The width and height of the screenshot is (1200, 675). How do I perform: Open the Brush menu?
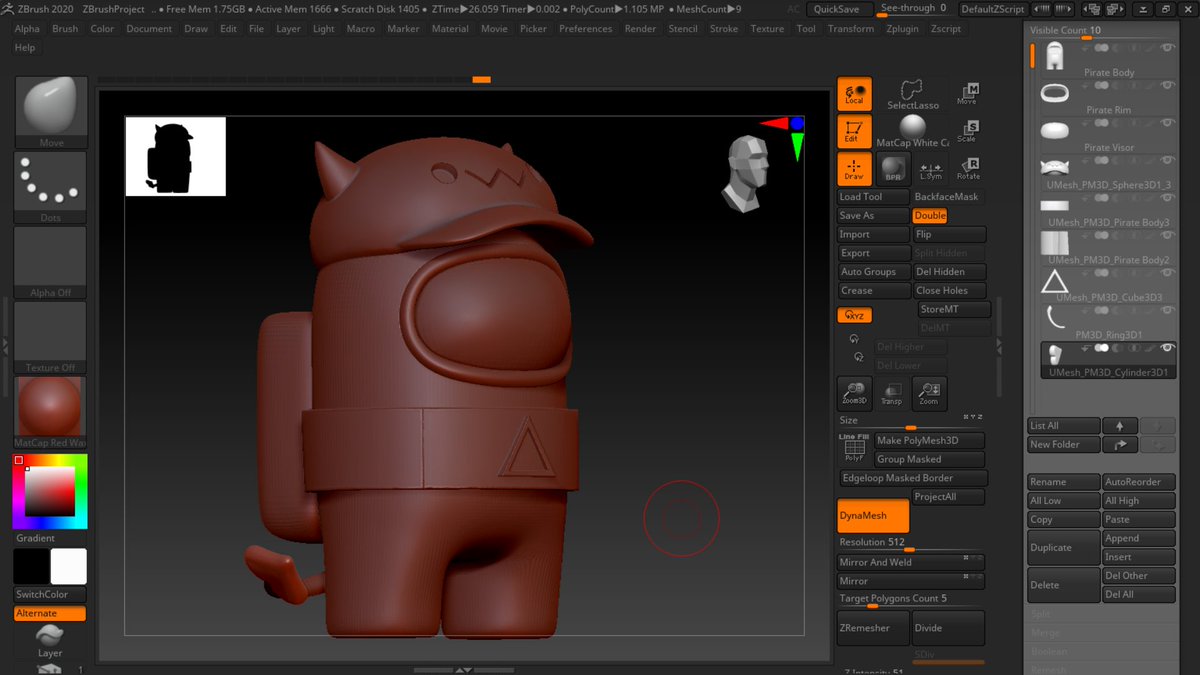click(x=65, y=29)
